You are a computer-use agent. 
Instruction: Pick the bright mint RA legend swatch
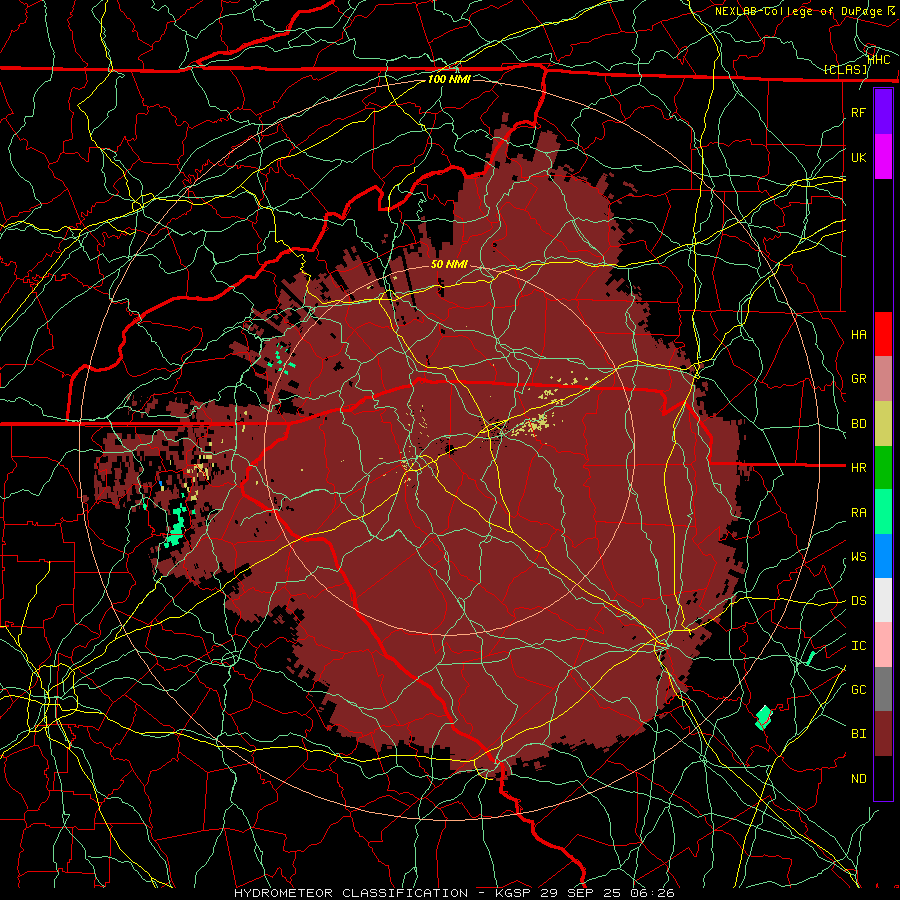(883, 512)
